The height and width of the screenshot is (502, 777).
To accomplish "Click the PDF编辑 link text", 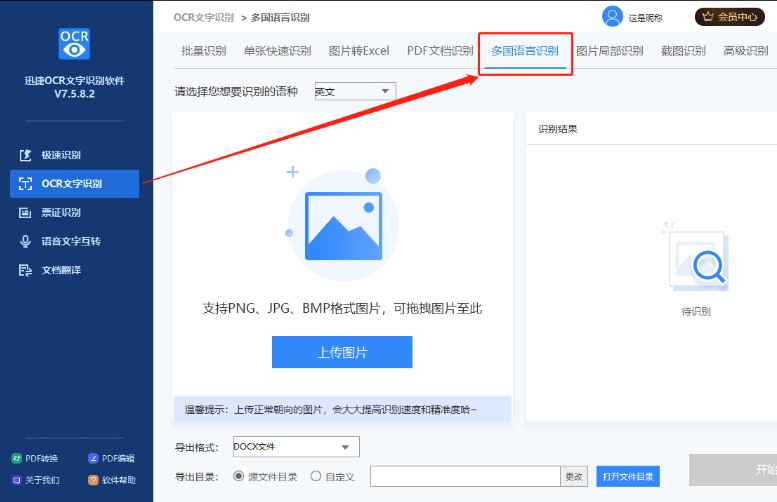I will click(118, 458).
